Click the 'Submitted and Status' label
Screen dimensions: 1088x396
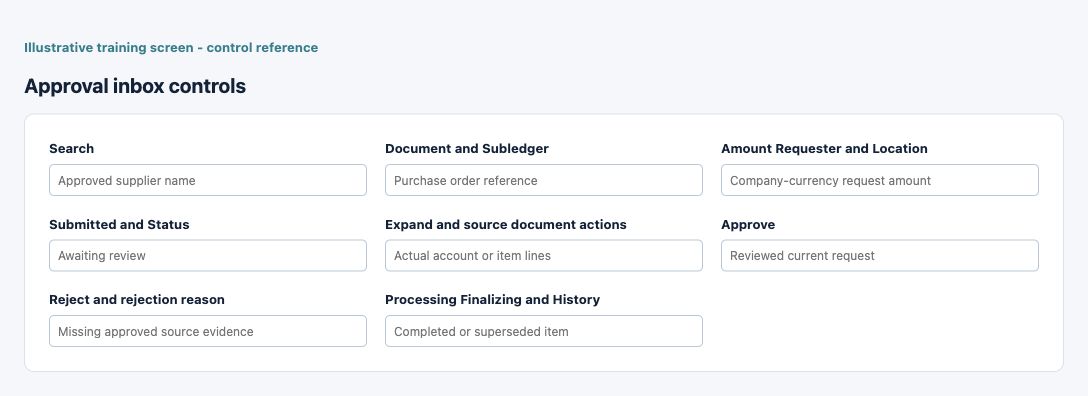pos(119,225)
